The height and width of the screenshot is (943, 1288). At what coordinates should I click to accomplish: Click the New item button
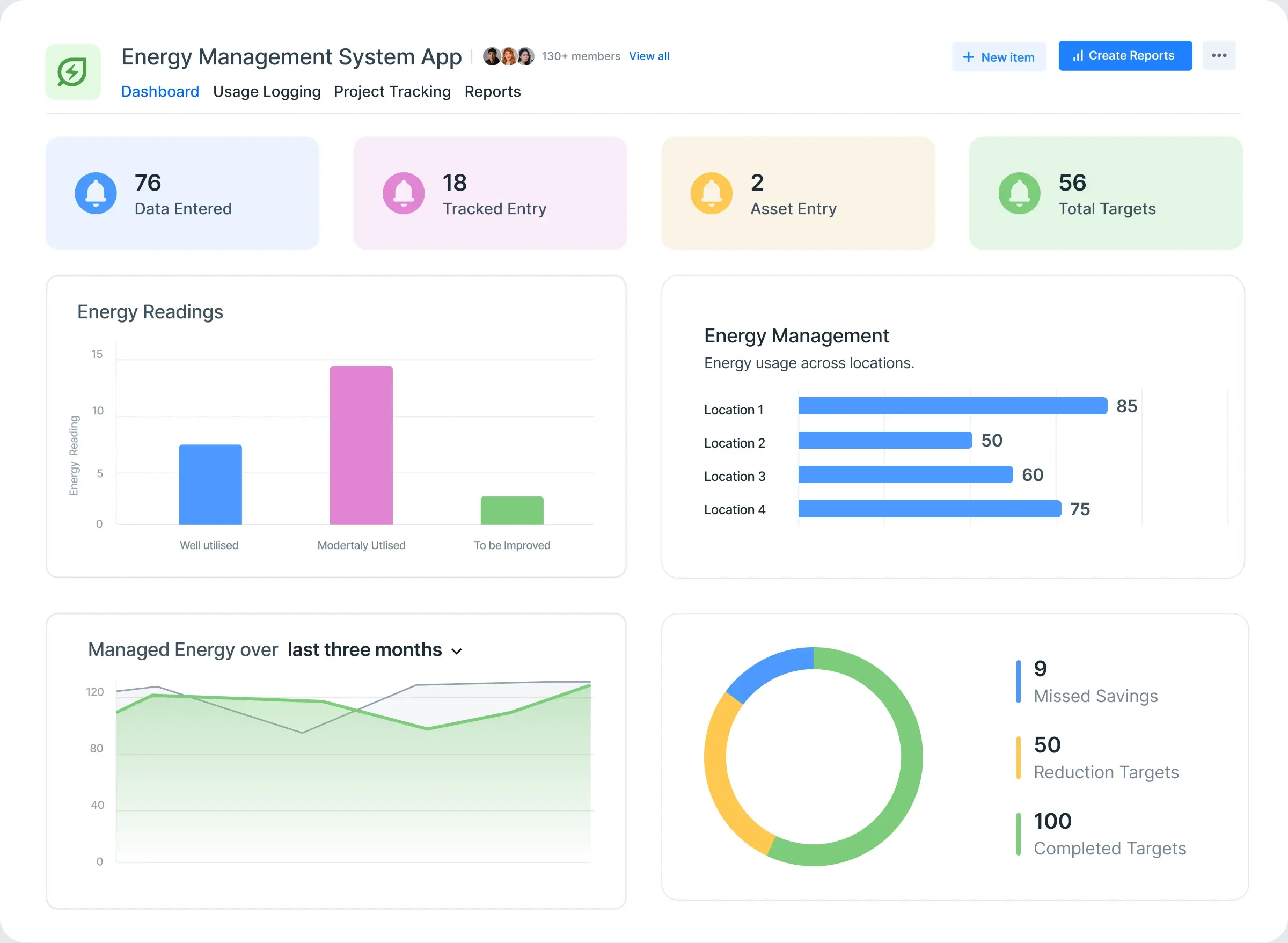[999, 56]
